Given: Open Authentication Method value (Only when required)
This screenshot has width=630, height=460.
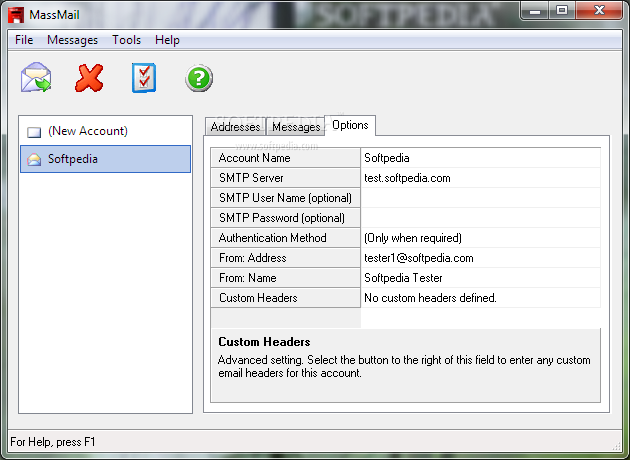Looking at the screenshot, I should [x=481, y=238].
